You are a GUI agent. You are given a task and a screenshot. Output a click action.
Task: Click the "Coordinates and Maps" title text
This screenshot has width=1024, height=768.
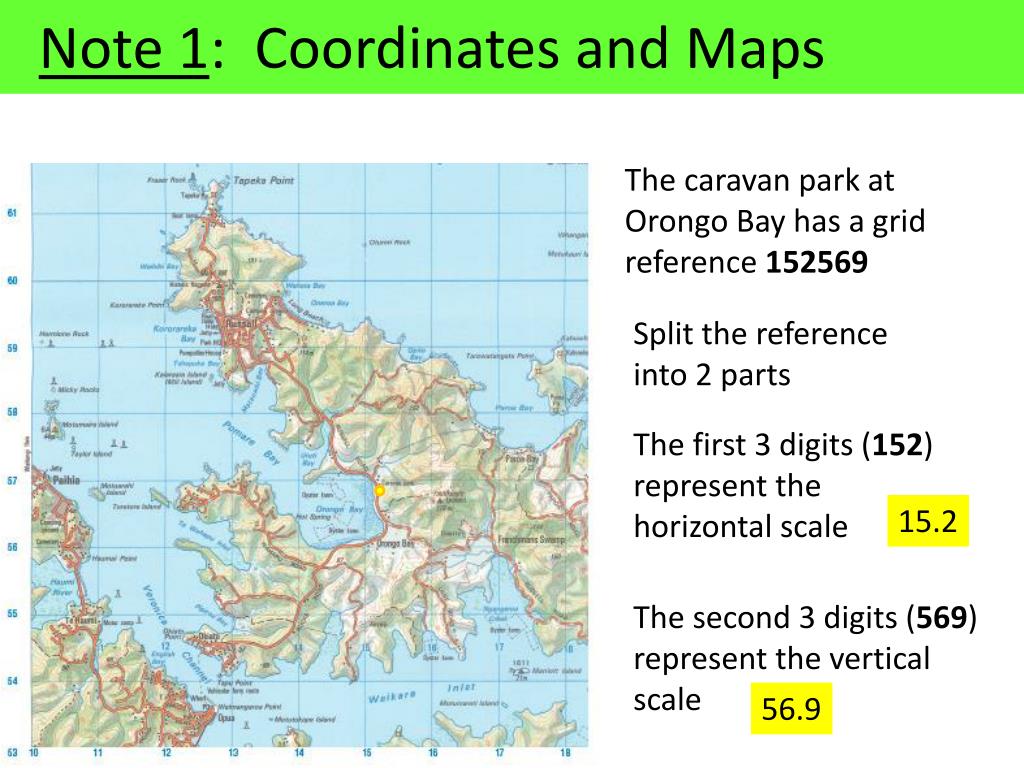[539, 50]
